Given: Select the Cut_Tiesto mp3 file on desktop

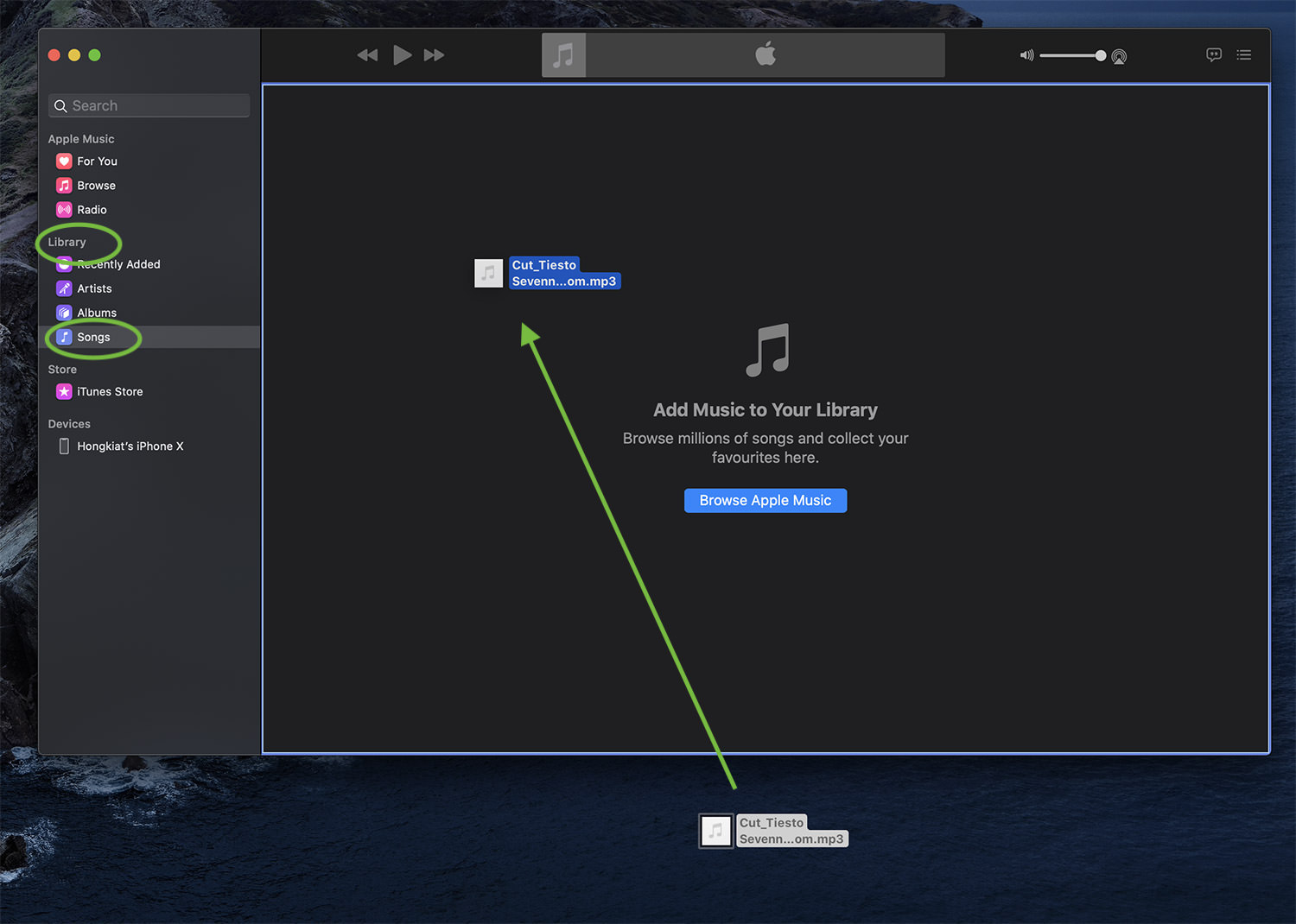Looking at the screenshot, I should click(773, 831).
